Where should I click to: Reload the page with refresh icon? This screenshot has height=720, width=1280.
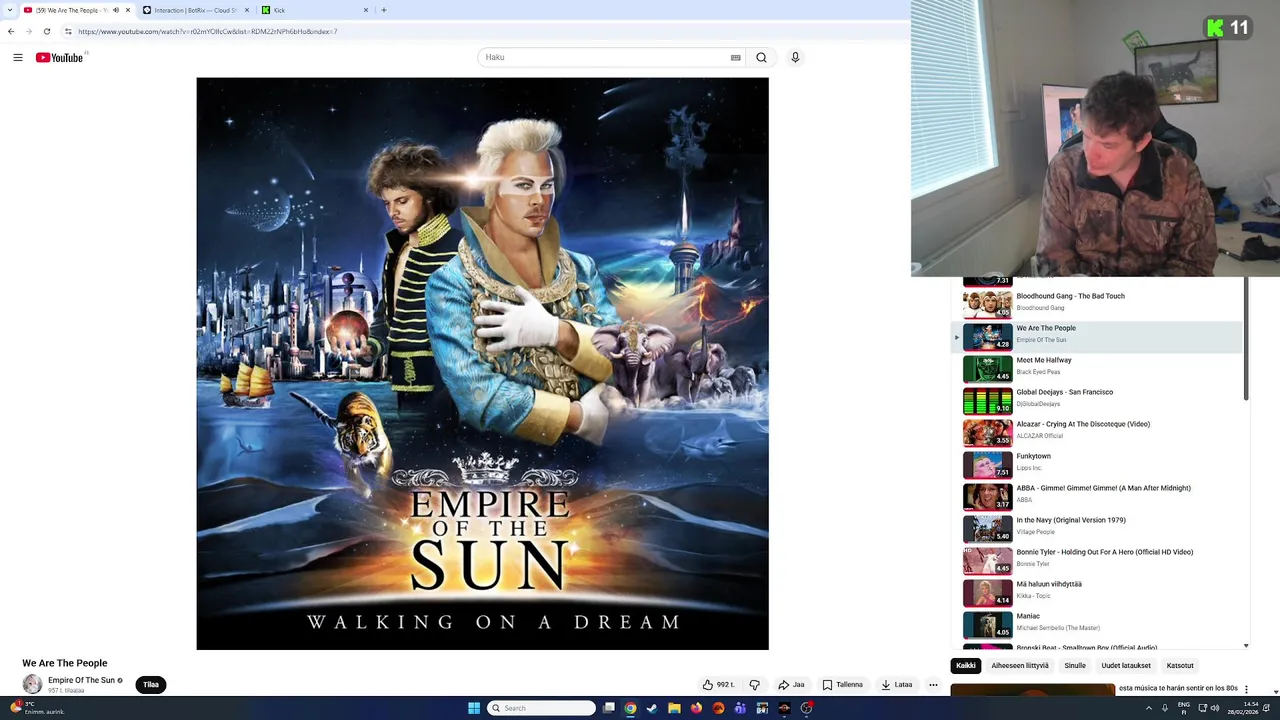(46, 31)
